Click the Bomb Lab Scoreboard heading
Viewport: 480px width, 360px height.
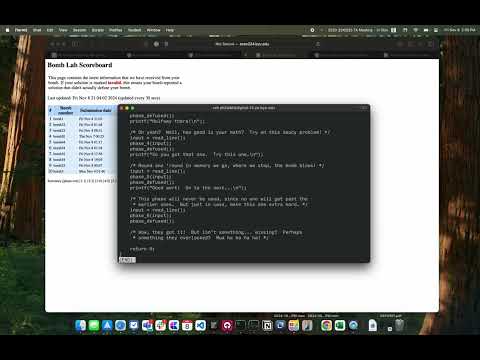[80, 65]
